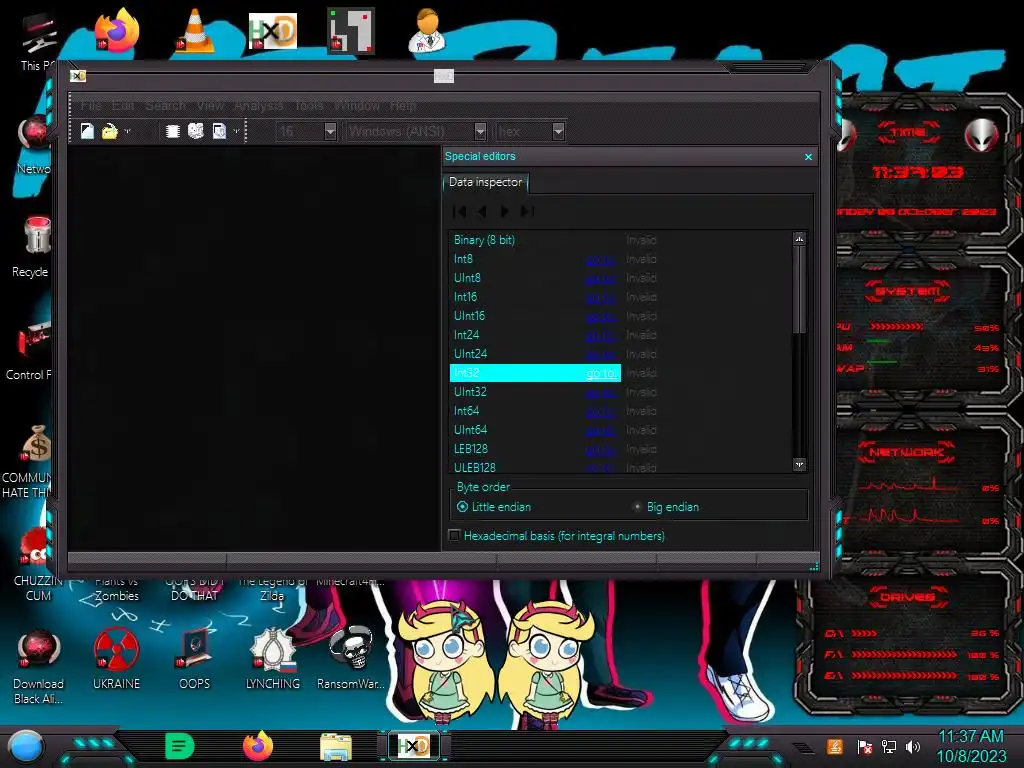This screenshot has width=1024, height=768.
Task: Click the go to link for Int16
Action: click(600, 297)
